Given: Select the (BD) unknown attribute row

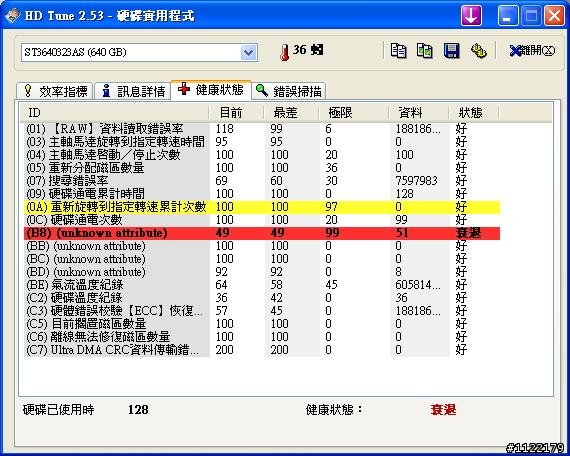Looking at the screenshot, I should (x=262, y=272).
